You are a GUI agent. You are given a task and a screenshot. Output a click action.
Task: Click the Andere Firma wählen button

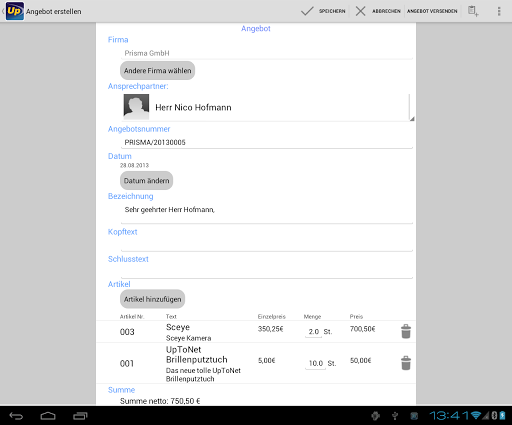157,70
